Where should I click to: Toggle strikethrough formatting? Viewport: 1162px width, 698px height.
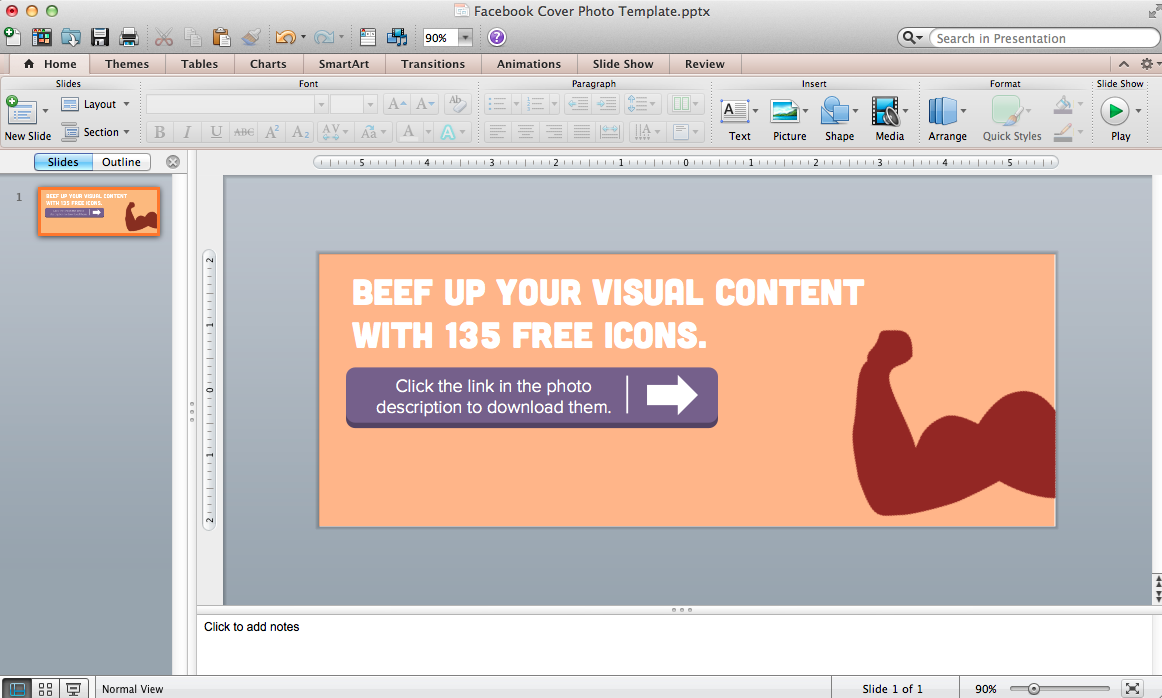point(244,133)
